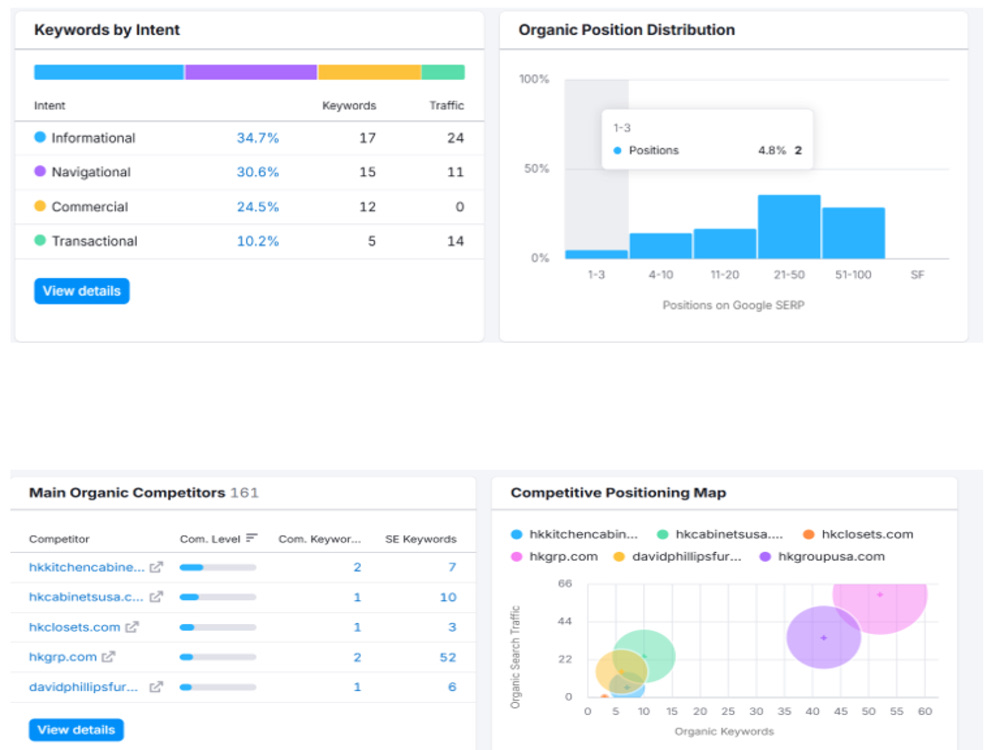Open external link icon beside hkgrp.com
Screen dimensions: 1000x750
point(108,656)
